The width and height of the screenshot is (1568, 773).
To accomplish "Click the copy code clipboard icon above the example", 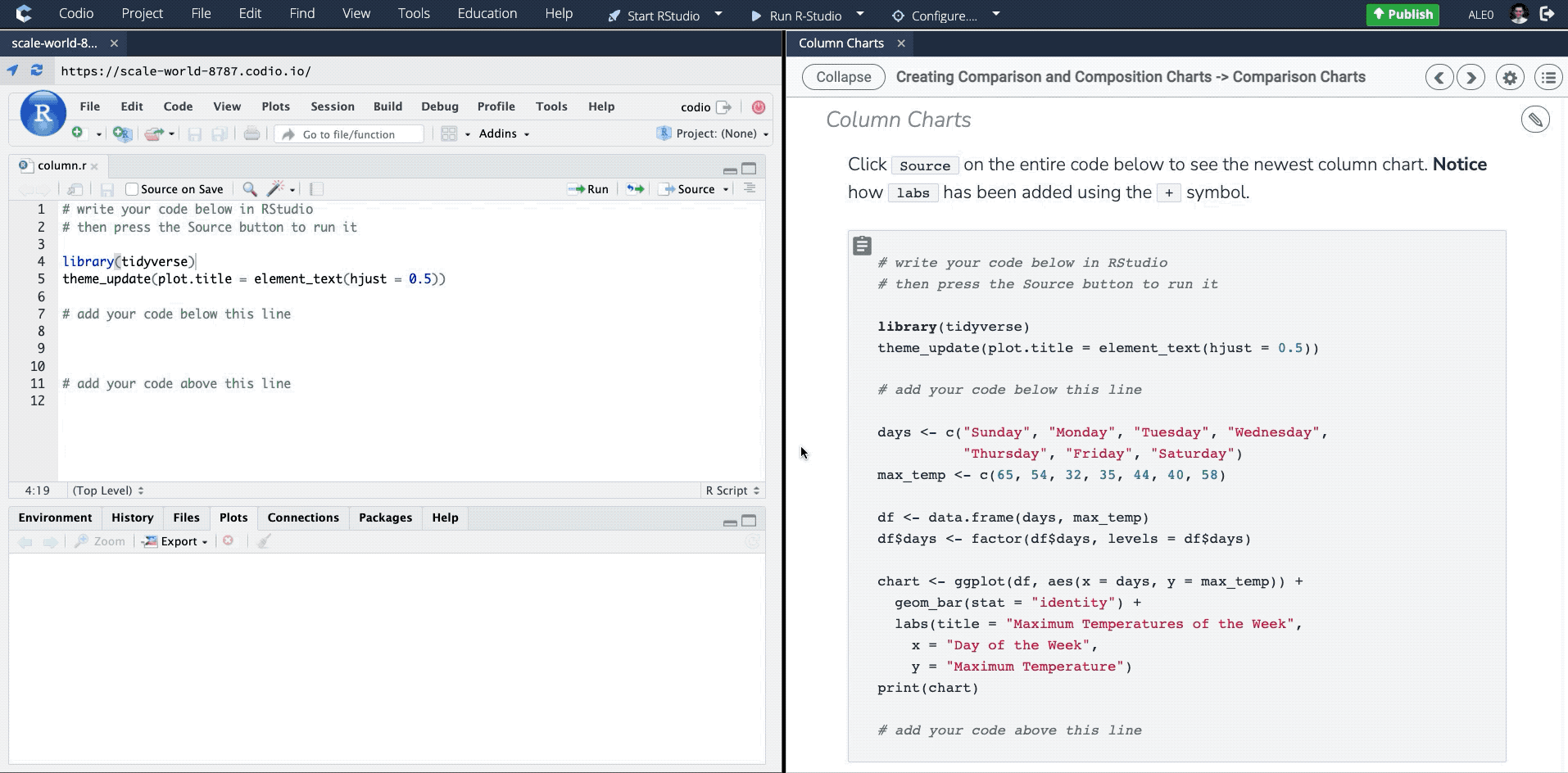I will pos(861,245).
